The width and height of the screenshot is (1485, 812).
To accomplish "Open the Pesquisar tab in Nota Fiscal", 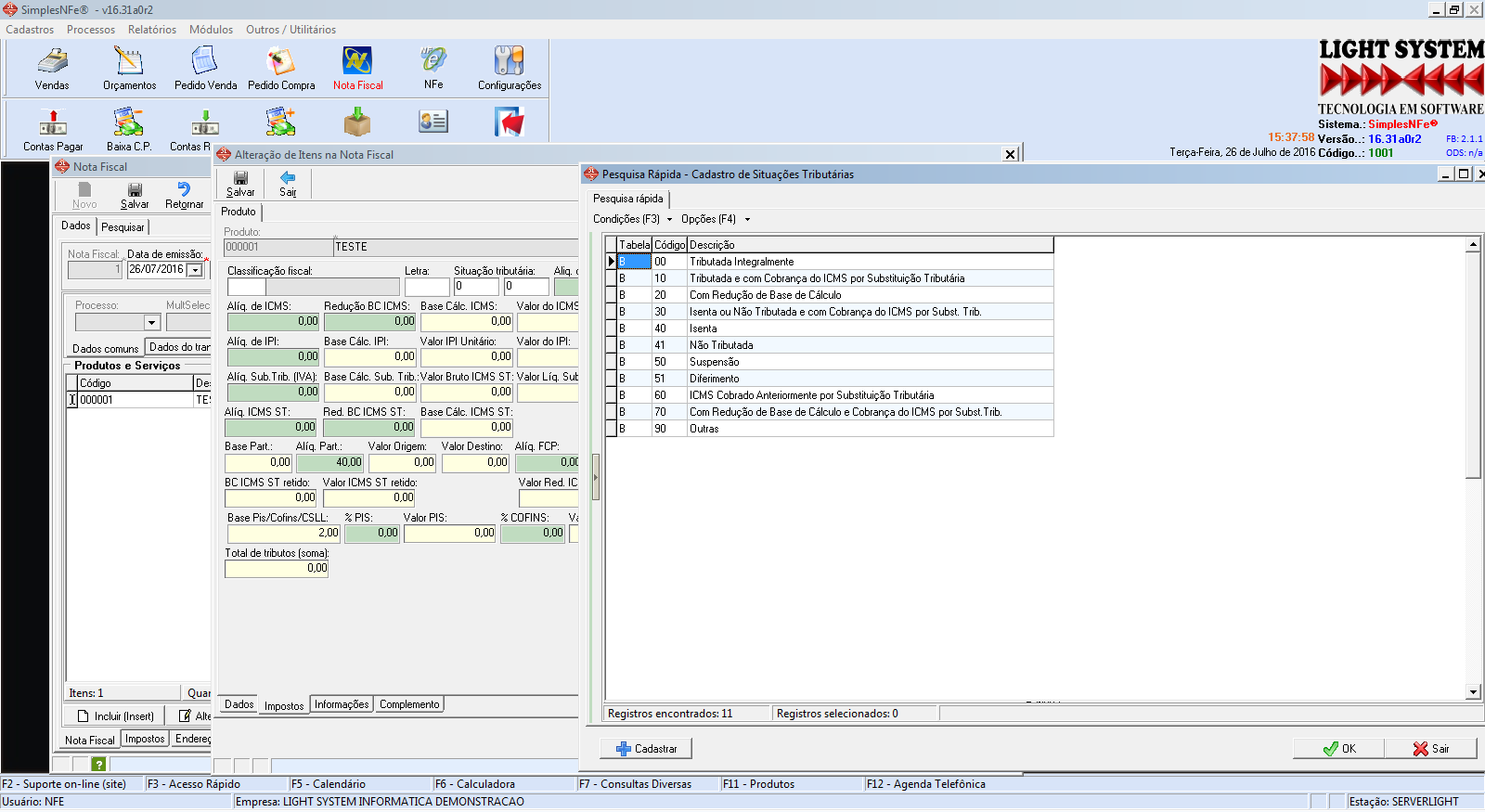I will coord(123,227).
